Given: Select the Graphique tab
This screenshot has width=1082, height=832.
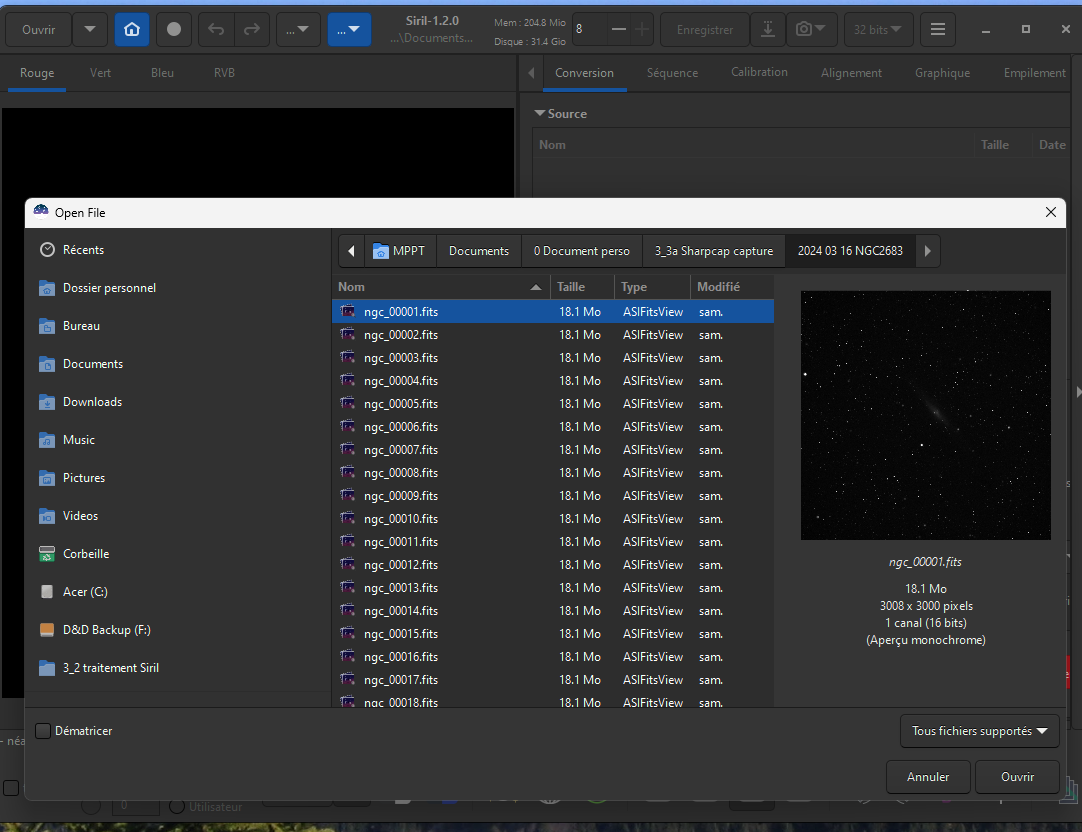Looking at the screenshot, I should coord(942,73).
